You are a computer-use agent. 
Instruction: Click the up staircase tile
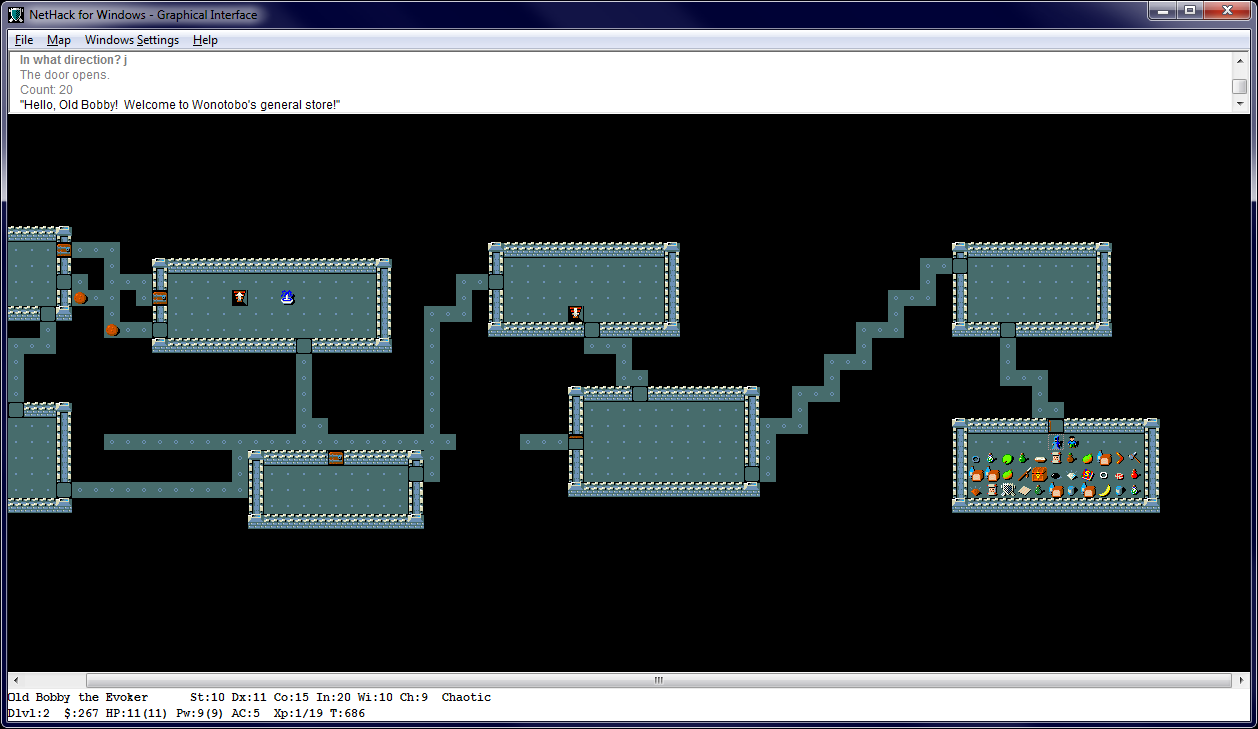coord(240,297)
